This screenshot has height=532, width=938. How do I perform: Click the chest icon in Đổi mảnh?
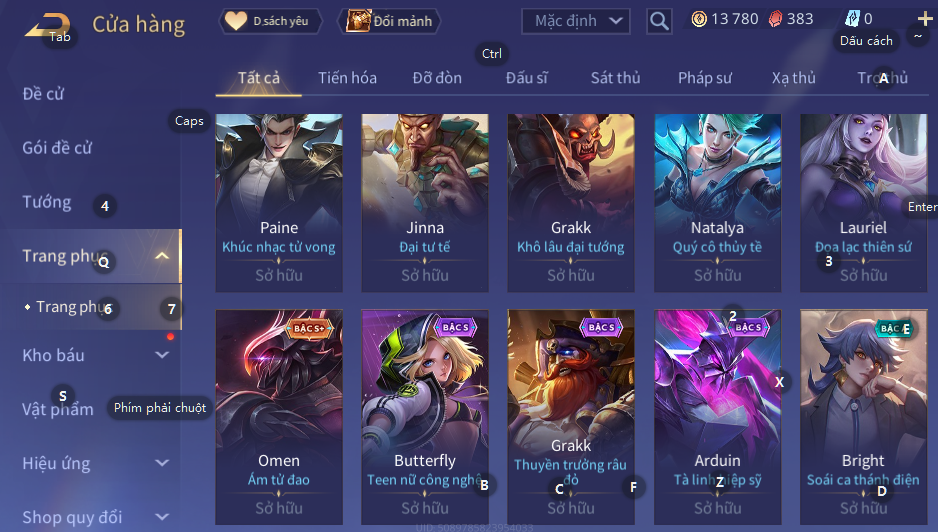tap(358, 21)
